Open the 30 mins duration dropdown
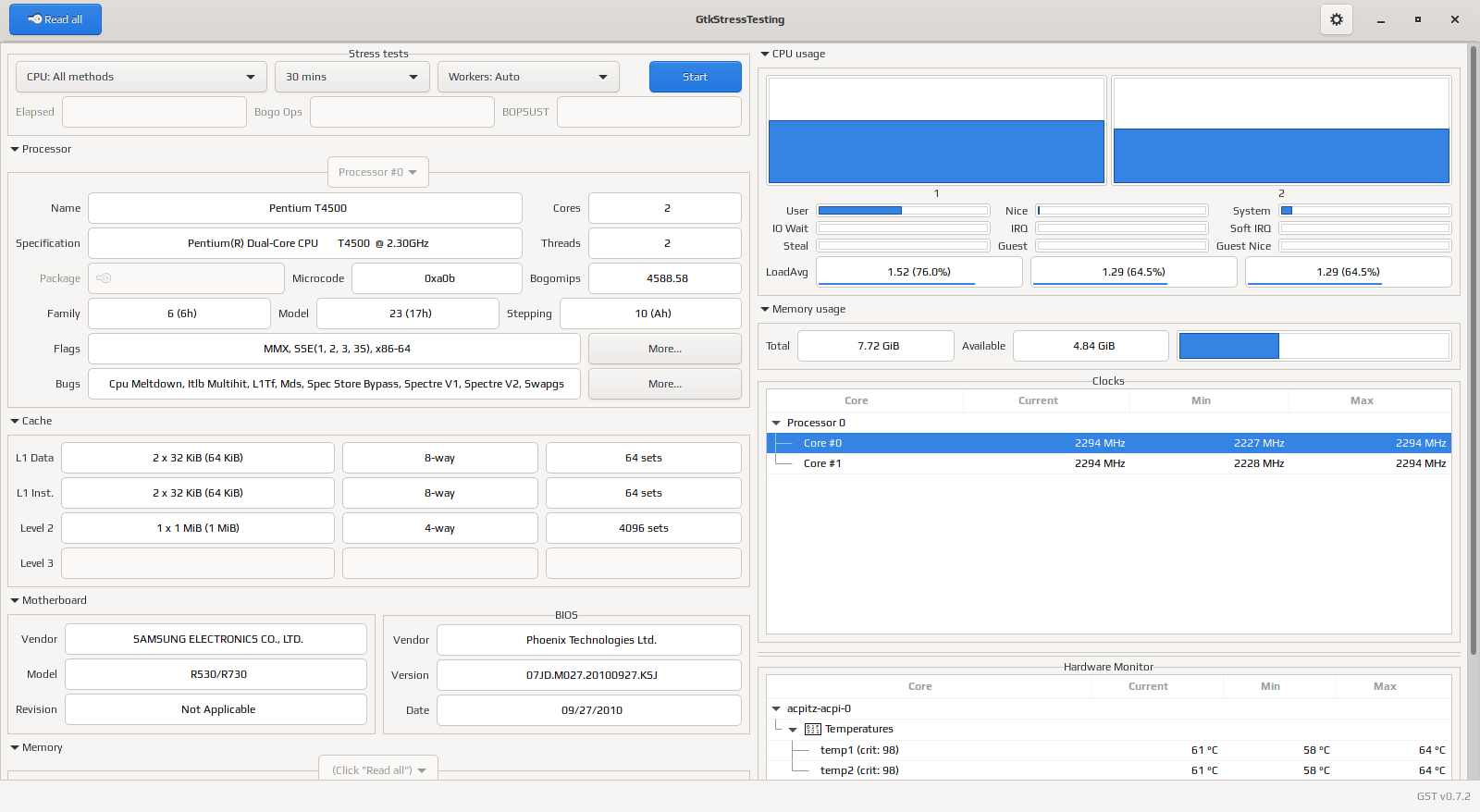The height and width of the screenshot is (812, 1480). 352,77
